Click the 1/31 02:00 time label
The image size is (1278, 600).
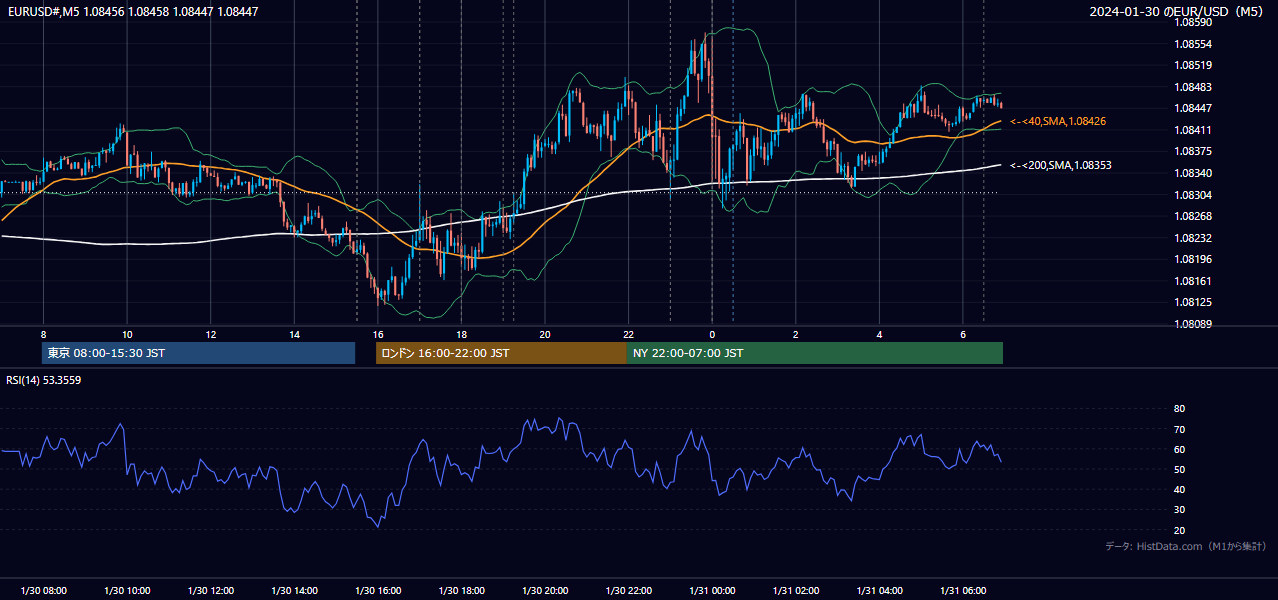796,591
